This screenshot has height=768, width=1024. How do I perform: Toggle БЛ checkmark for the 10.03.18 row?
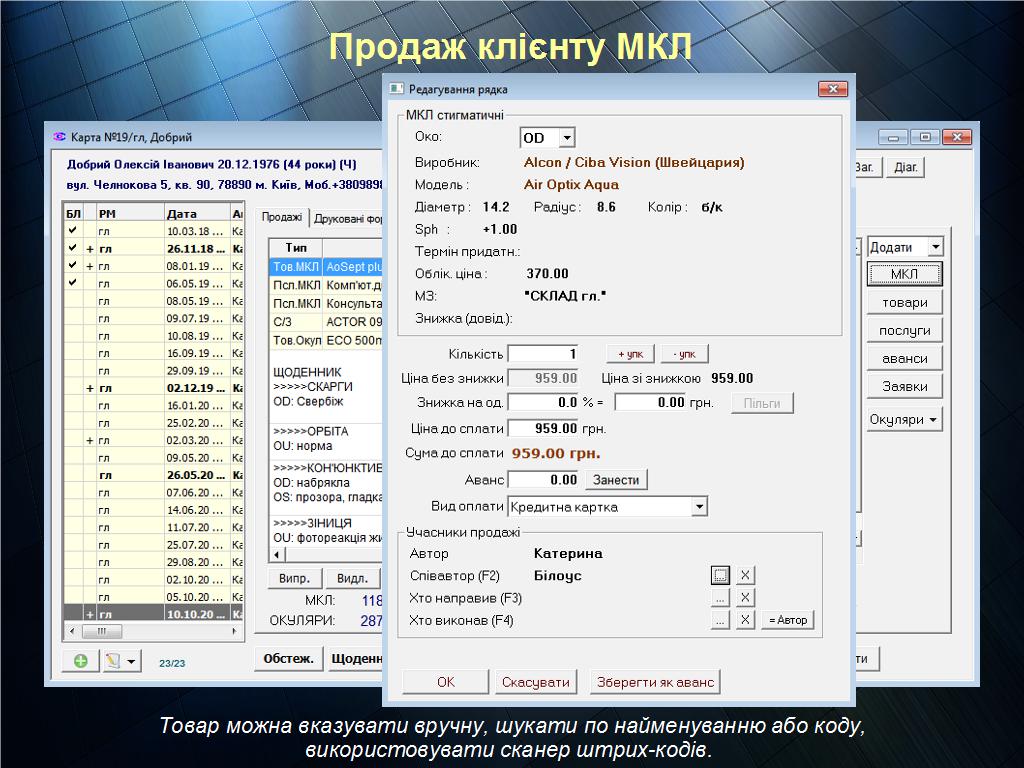(x=72, y=230)
